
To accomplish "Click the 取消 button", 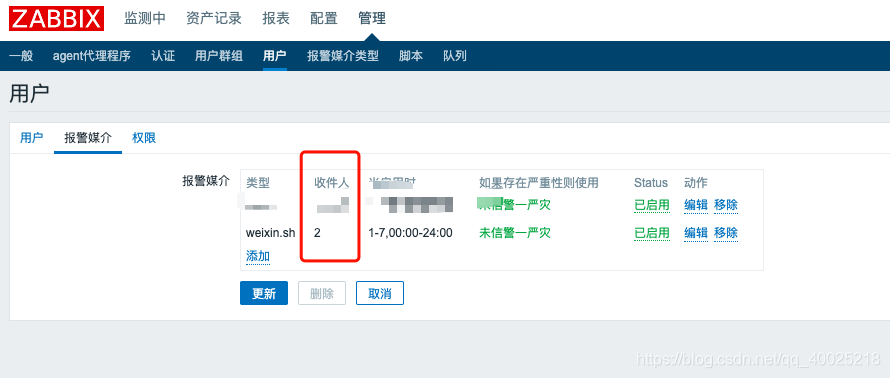I will click(x=380, y=293).
